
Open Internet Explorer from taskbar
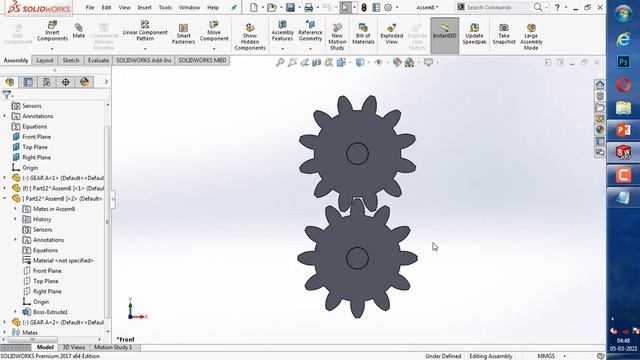(623, 39)
